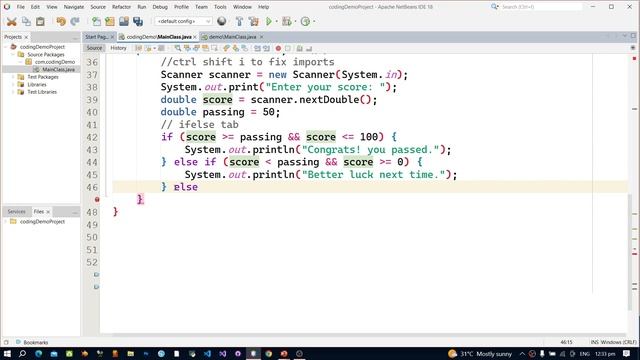This screenshot has height=360, width=640.
Task: Click the Search input field
Action: point(541,7)
